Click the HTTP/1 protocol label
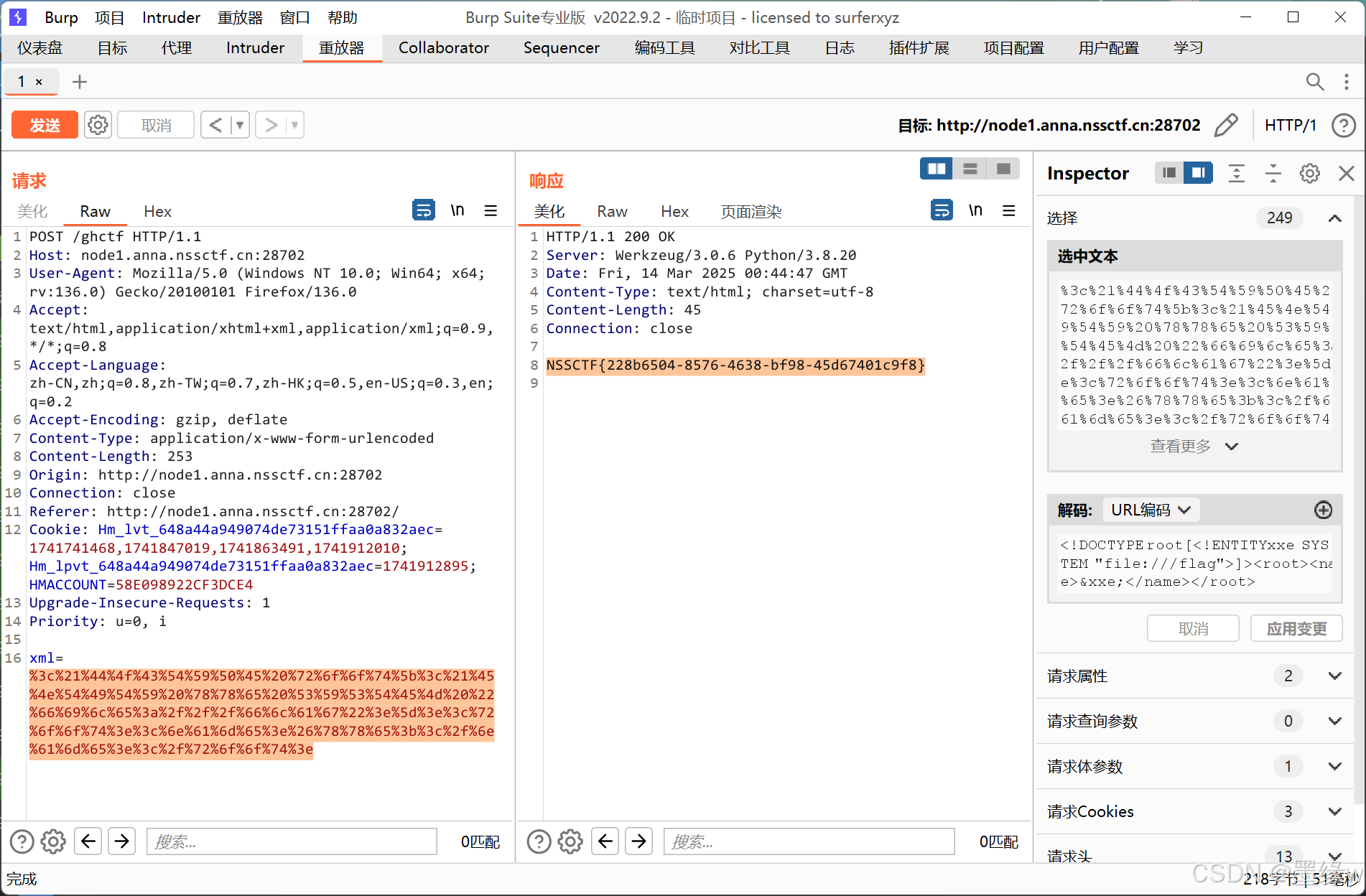Viewport: 1366px width, 896px height. (1291, 125)
